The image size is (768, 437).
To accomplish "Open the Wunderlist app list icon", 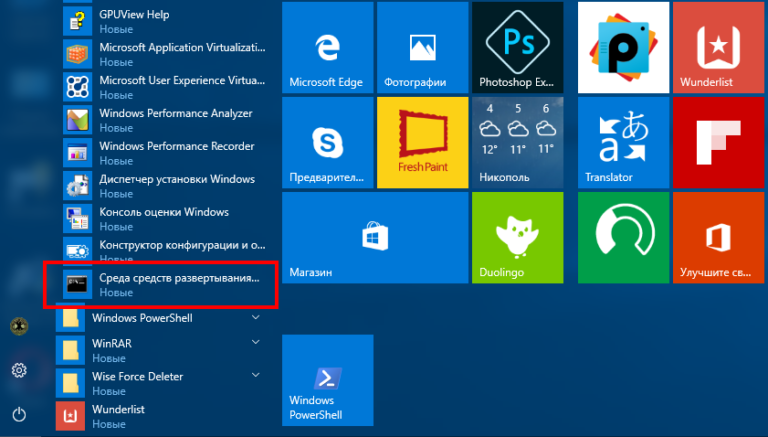I will coord(70,415).
